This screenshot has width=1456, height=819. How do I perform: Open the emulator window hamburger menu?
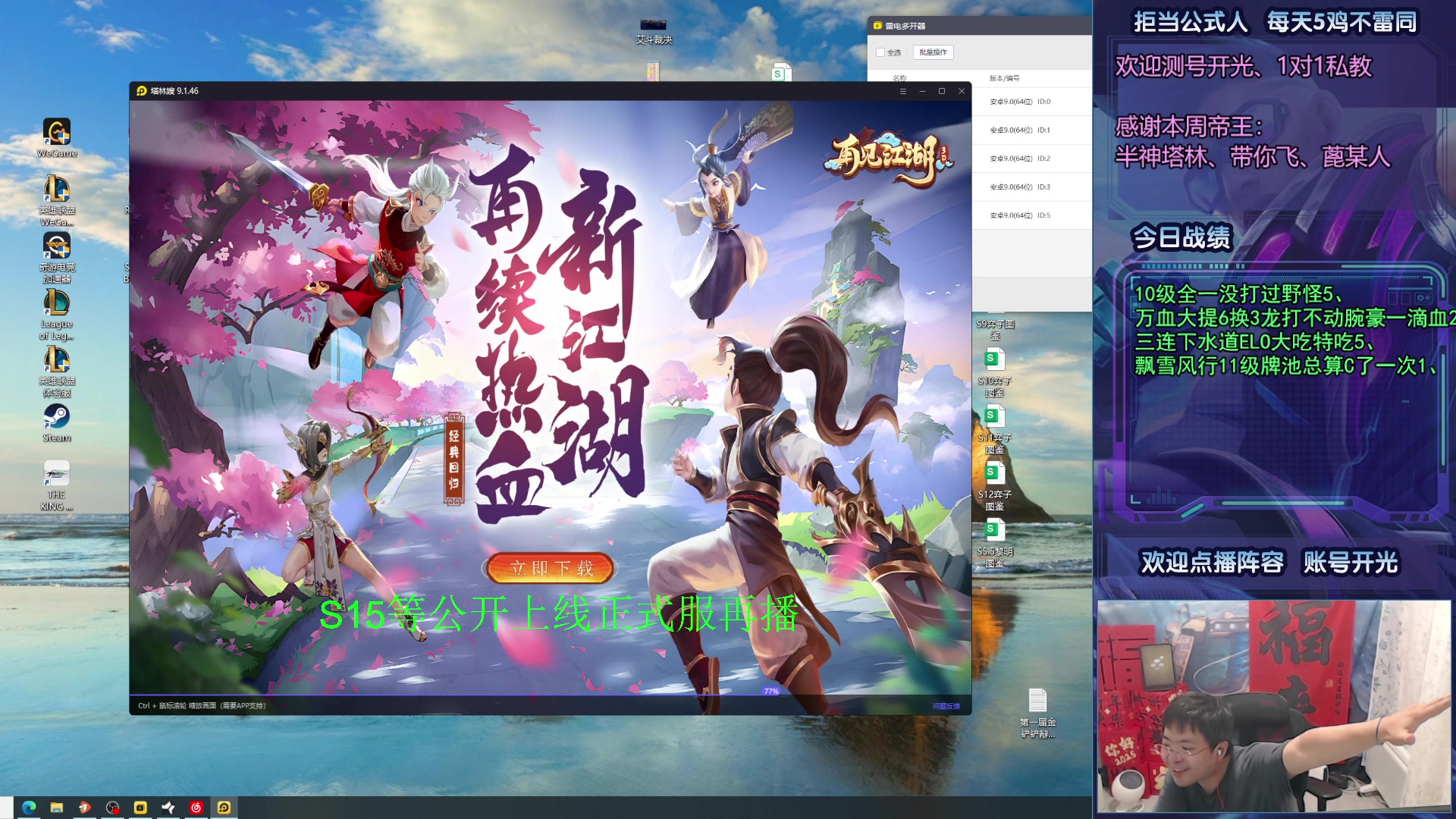tap(902, 91)
